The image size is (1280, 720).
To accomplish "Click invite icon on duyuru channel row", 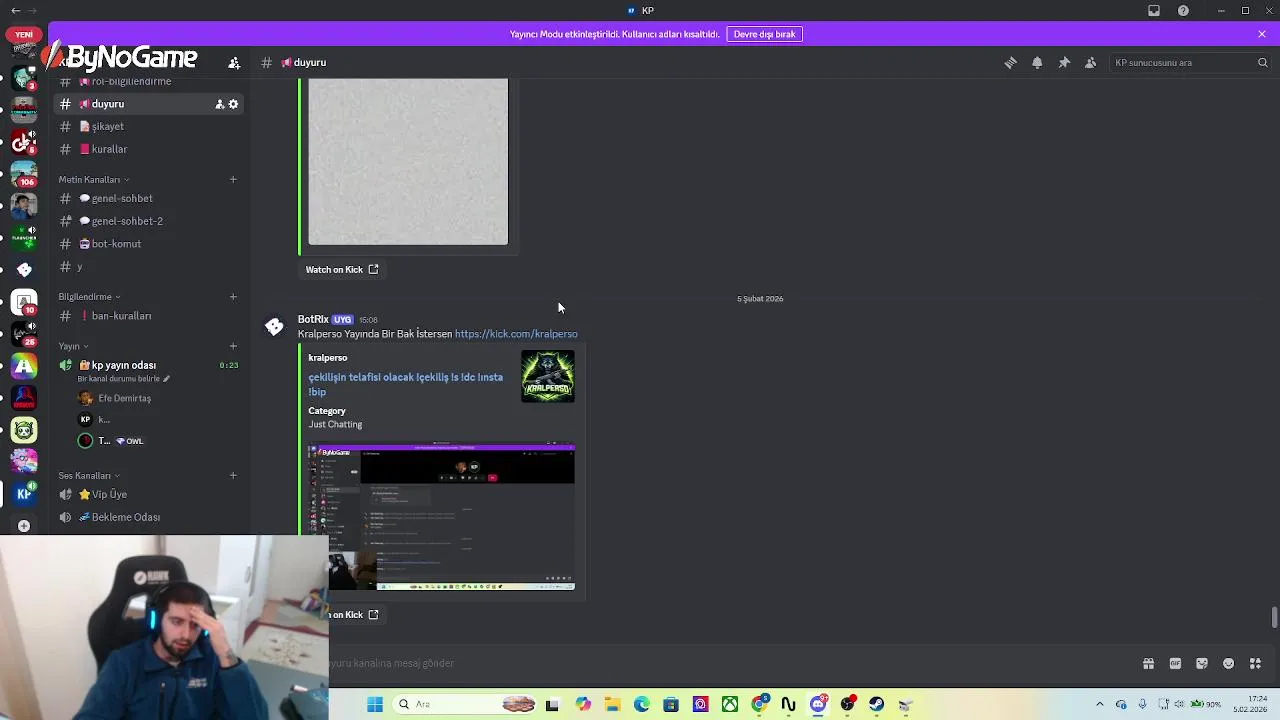I will (220, 104).
